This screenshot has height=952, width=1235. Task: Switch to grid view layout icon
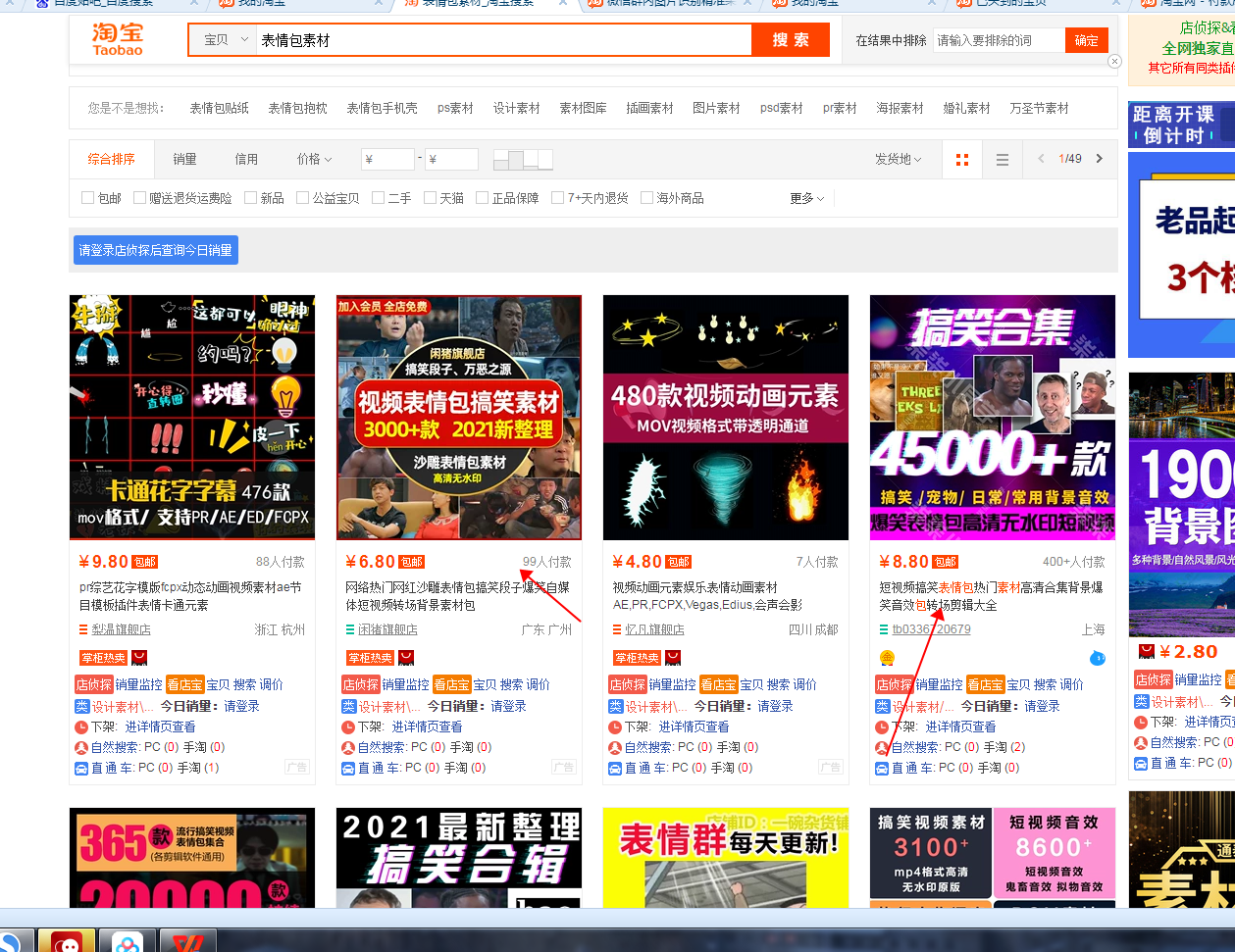click(962, 160)
